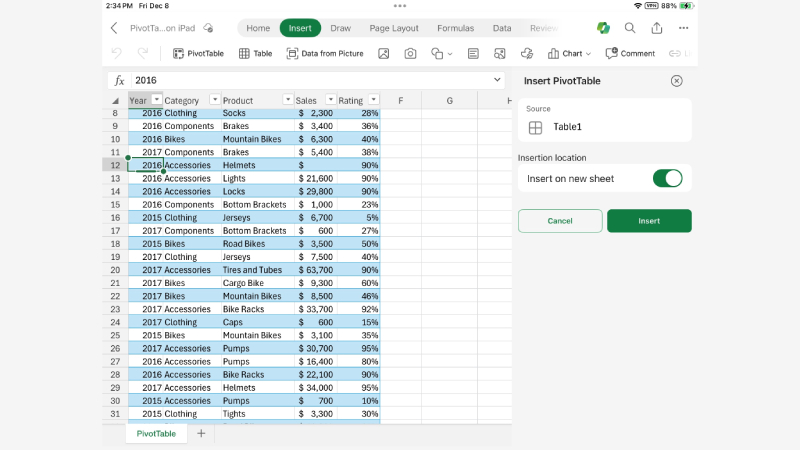Open the search magnifier
Image resolution: width=800 pixels, height=450 pixels.
[630, 28]
